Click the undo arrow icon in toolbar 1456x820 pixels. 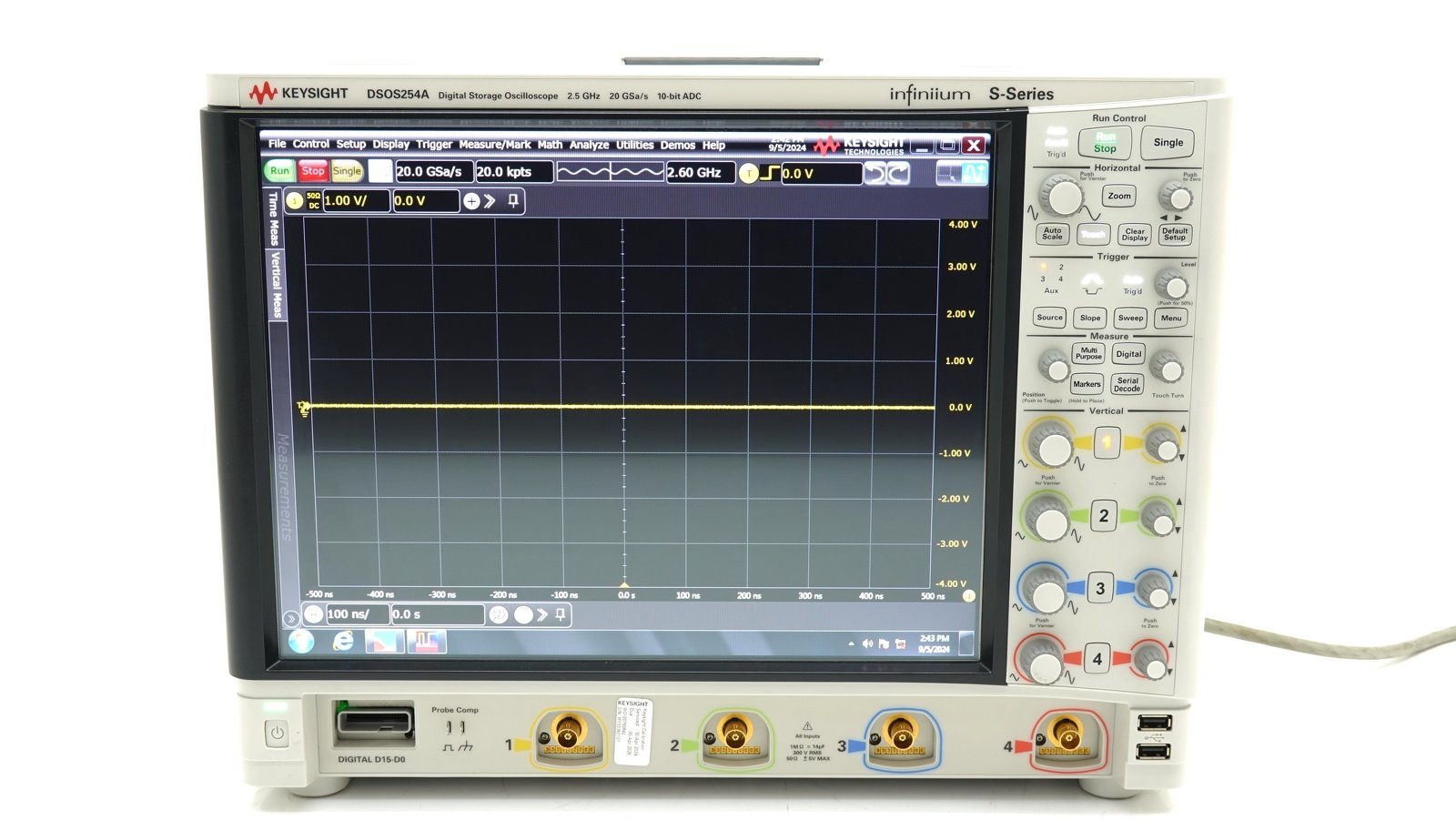tap(875, 173)
